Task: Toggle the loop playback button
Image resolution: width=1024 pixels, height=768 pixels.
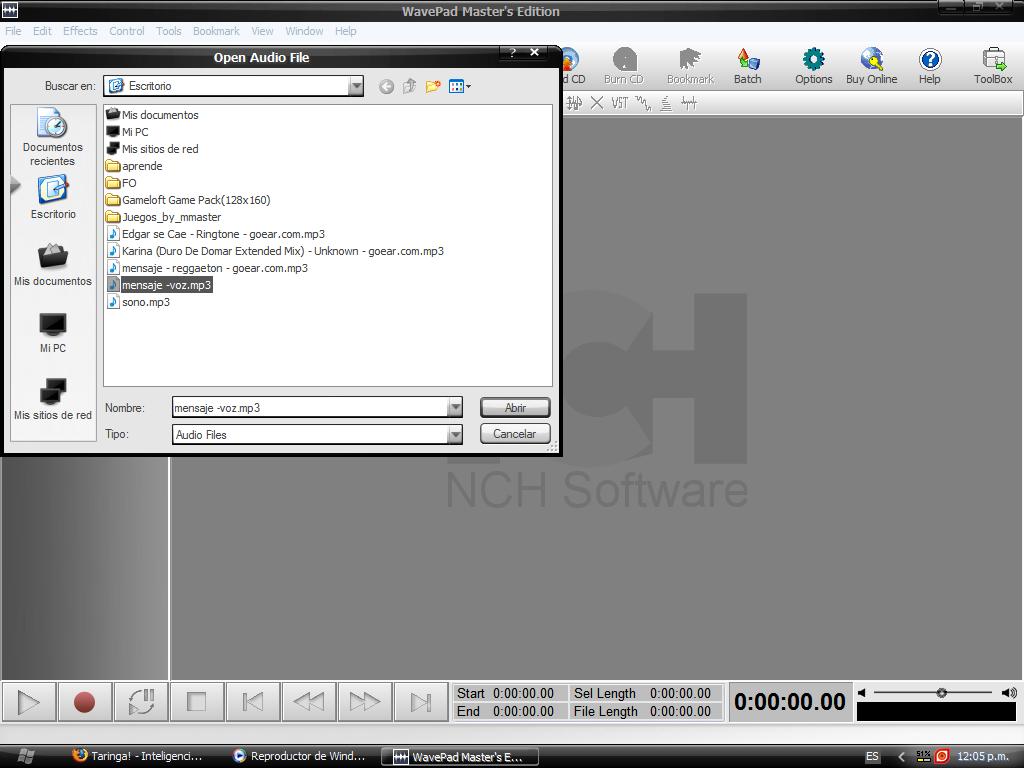Action: pos(140,702)
